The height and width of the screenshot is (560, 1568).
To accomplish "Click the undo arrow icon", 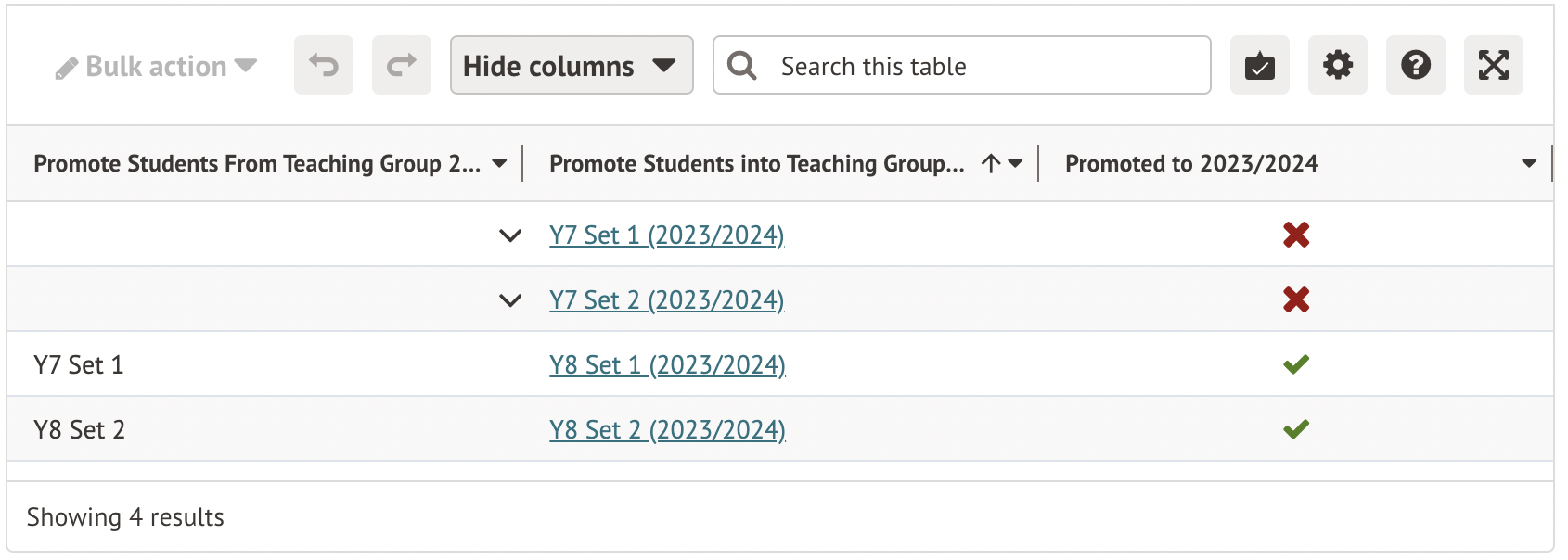I will pos(324,65).
